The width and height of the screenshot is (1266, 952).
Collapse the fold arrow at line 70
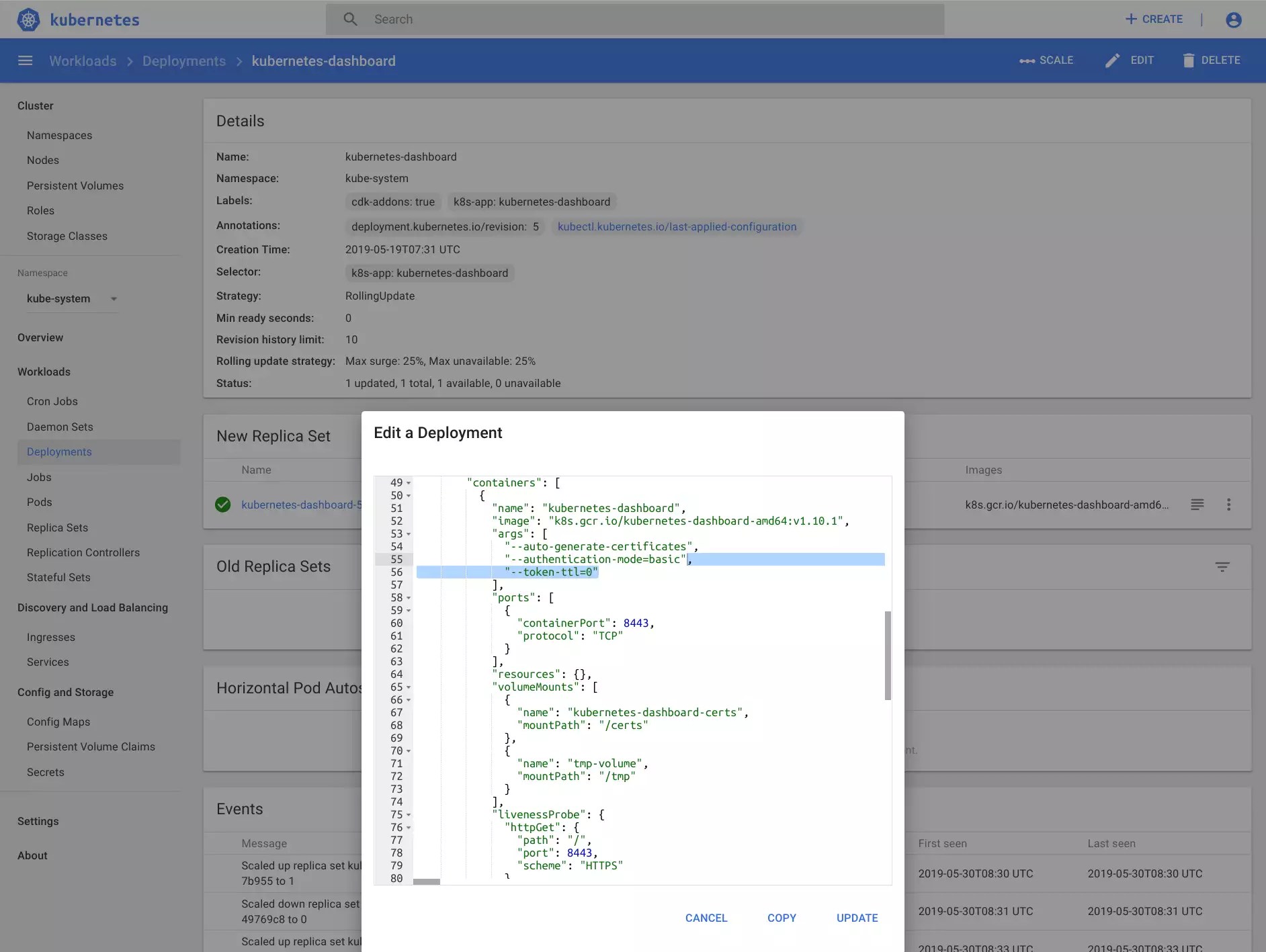coord(409,751)
